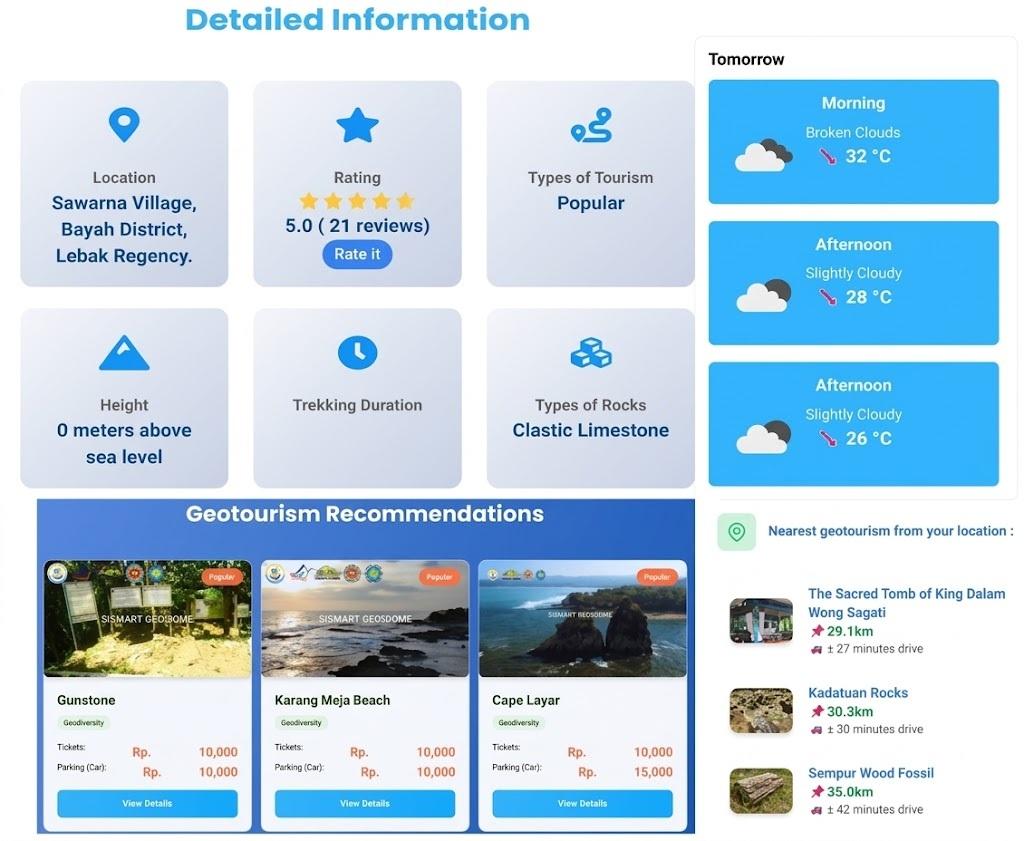View Details for Karang Meja Beach
The height and width of the screenshot is (841, 1024).
click(x=364, y=803)
